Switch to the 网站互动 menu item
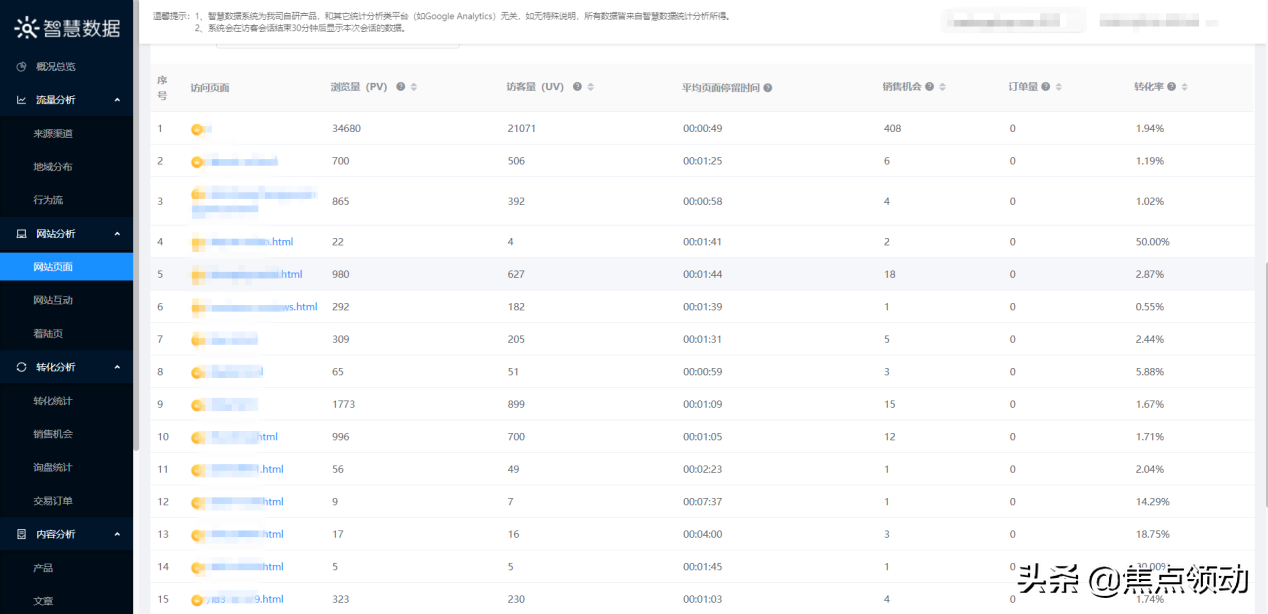1268x614 pixels. [x=53, y=300]
